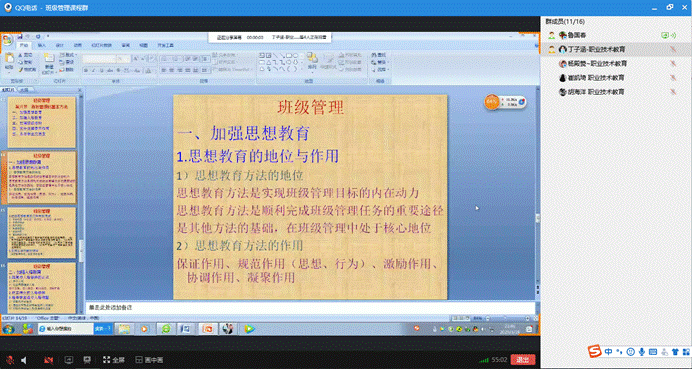Screen dimensions: 692x369
Task: Open the Sogou skin shirt icon
Action: pos(675,352)
